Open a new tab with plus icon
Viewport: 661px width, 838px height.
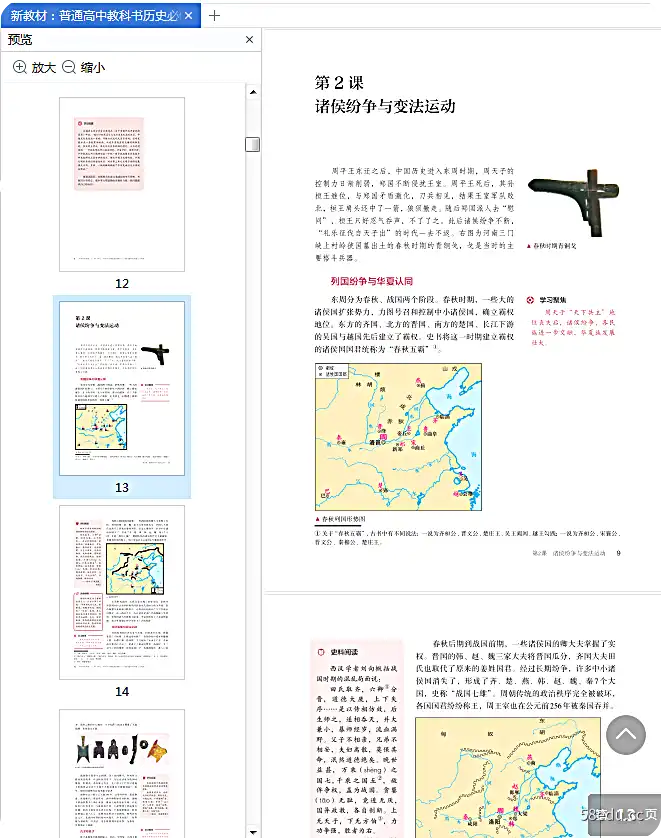point(214,15)
